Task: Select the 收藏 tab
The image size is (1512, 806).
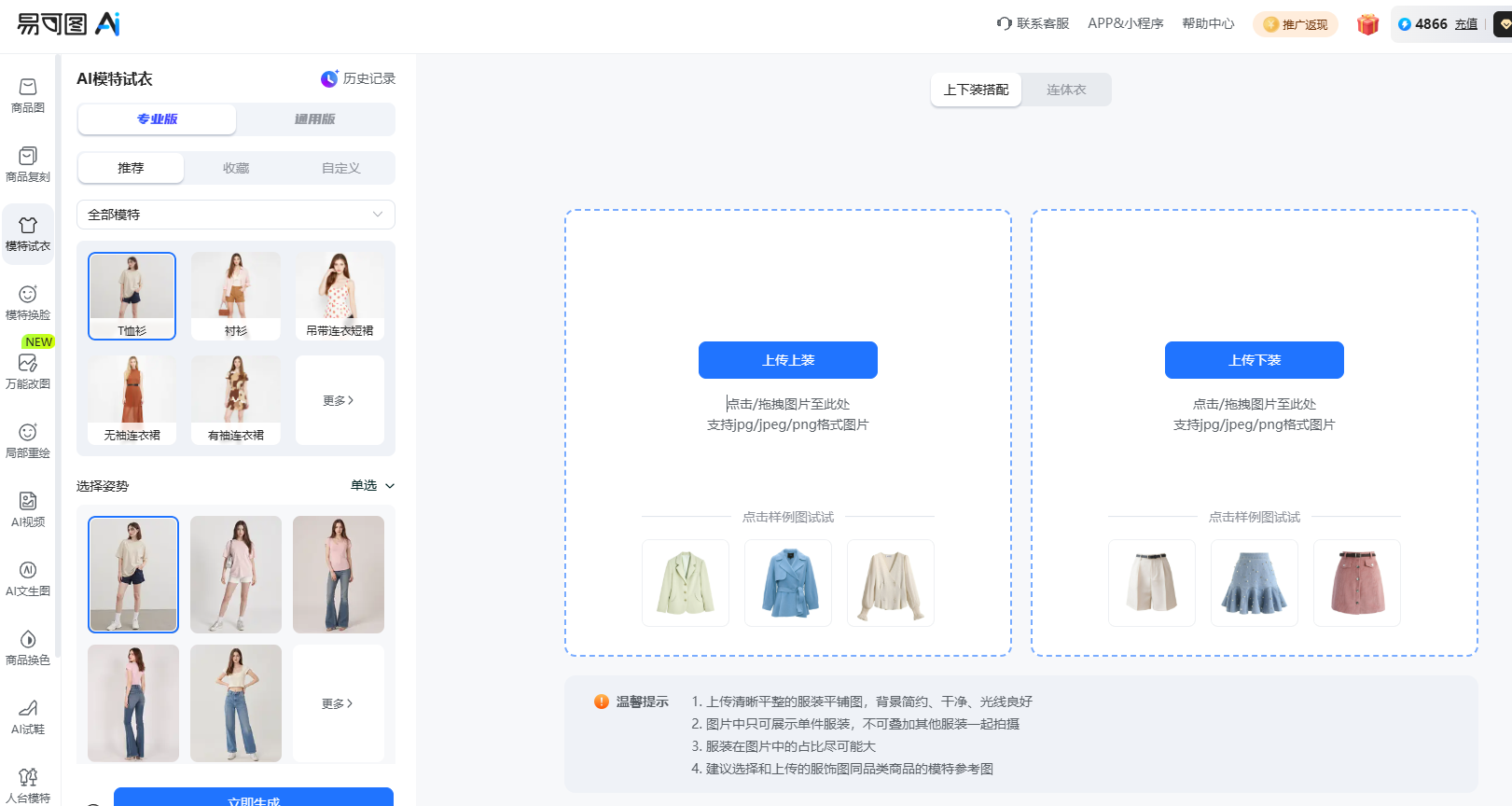Action: pos(236,168)
